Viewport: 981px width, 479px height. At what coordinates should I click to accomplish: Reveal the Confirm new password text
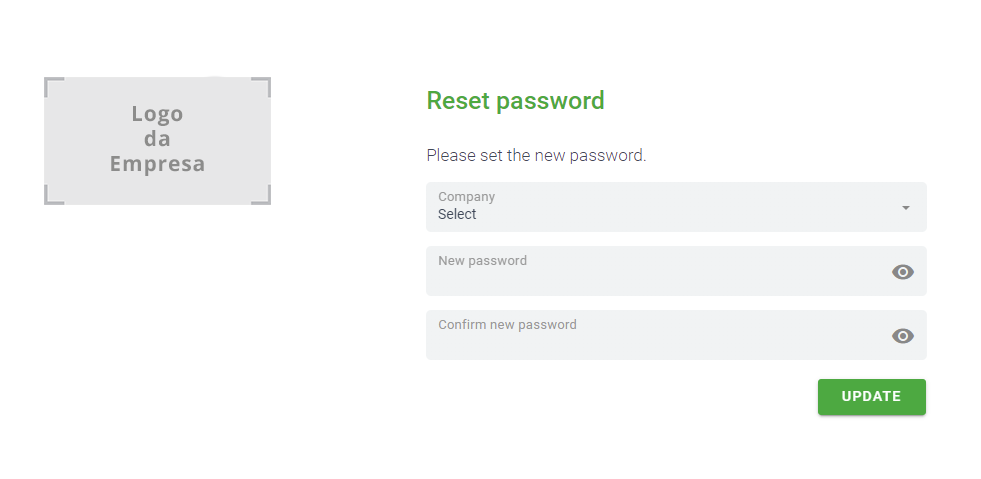[x=902, y=336]
